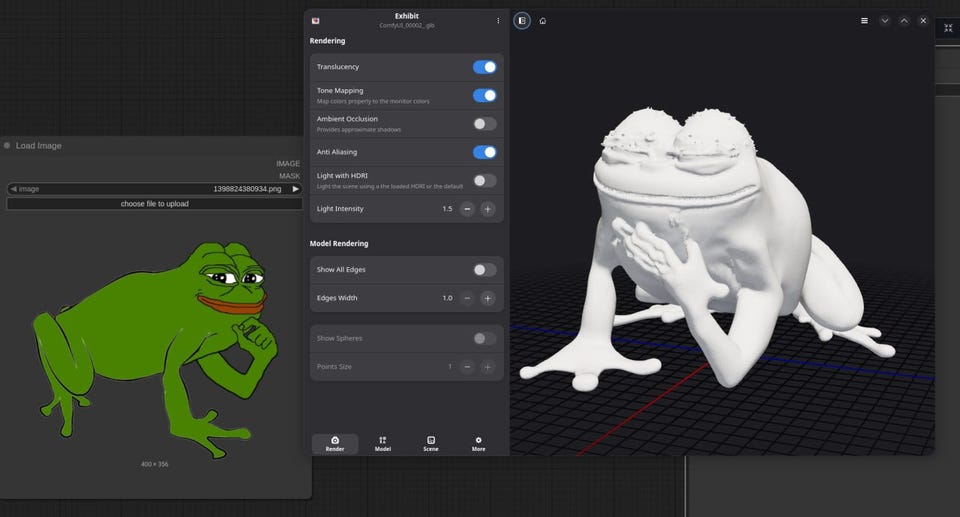The height and width of the screenshot is (517, 960).
Task: Decrease Edges Width with minus button
Action: tap(467, 298)
